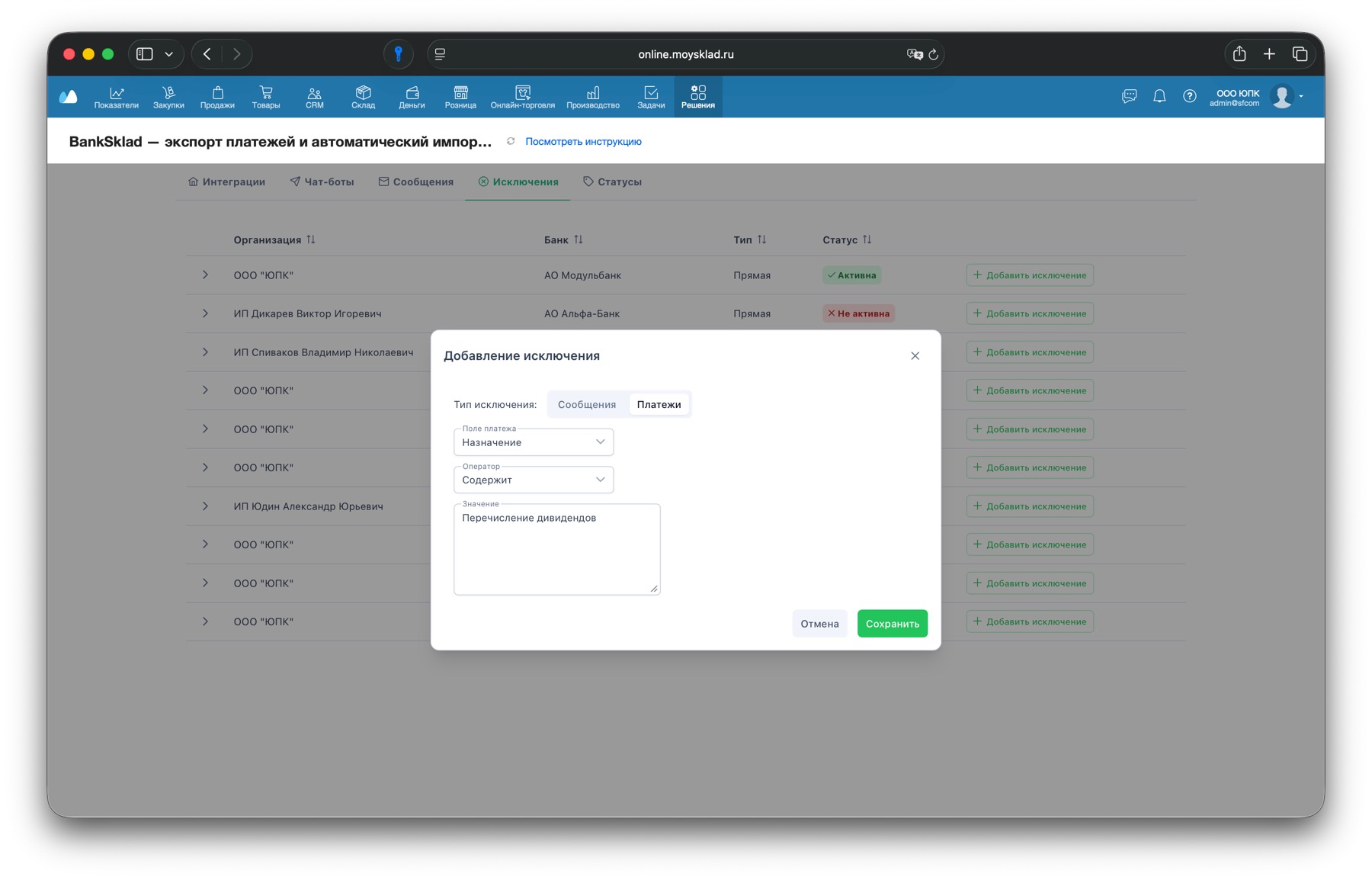
Task: Open the notifications bell
Action: click(x=1159, y=96)
